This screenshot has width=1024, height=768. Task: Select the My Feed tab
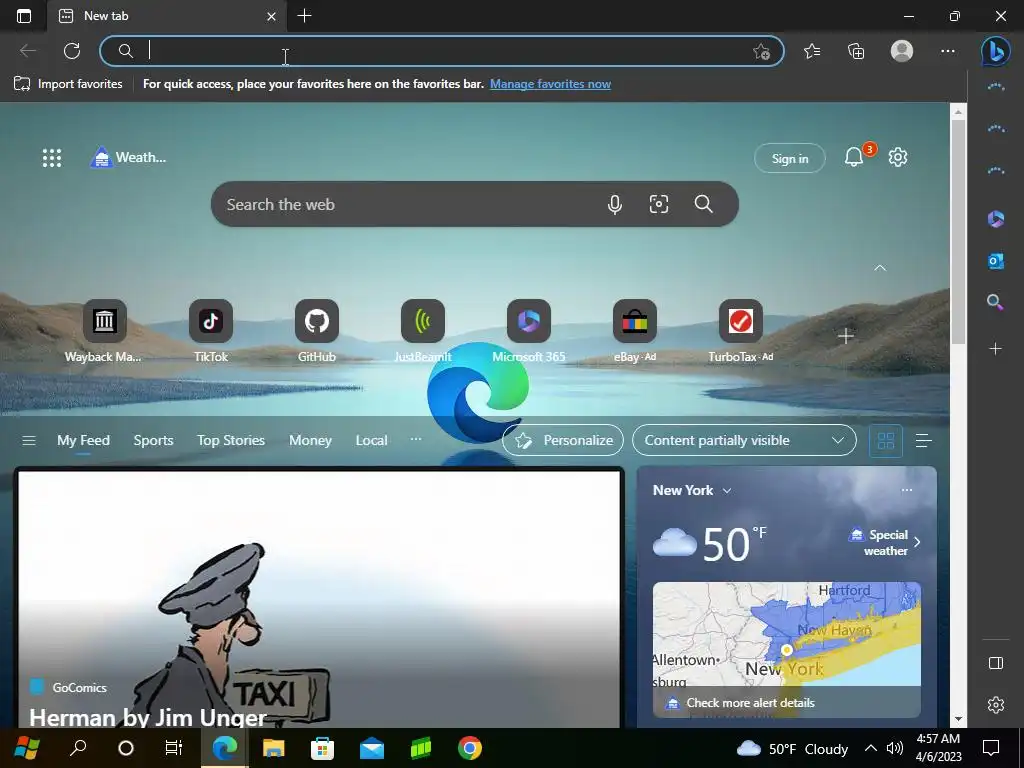pos(83,440)
